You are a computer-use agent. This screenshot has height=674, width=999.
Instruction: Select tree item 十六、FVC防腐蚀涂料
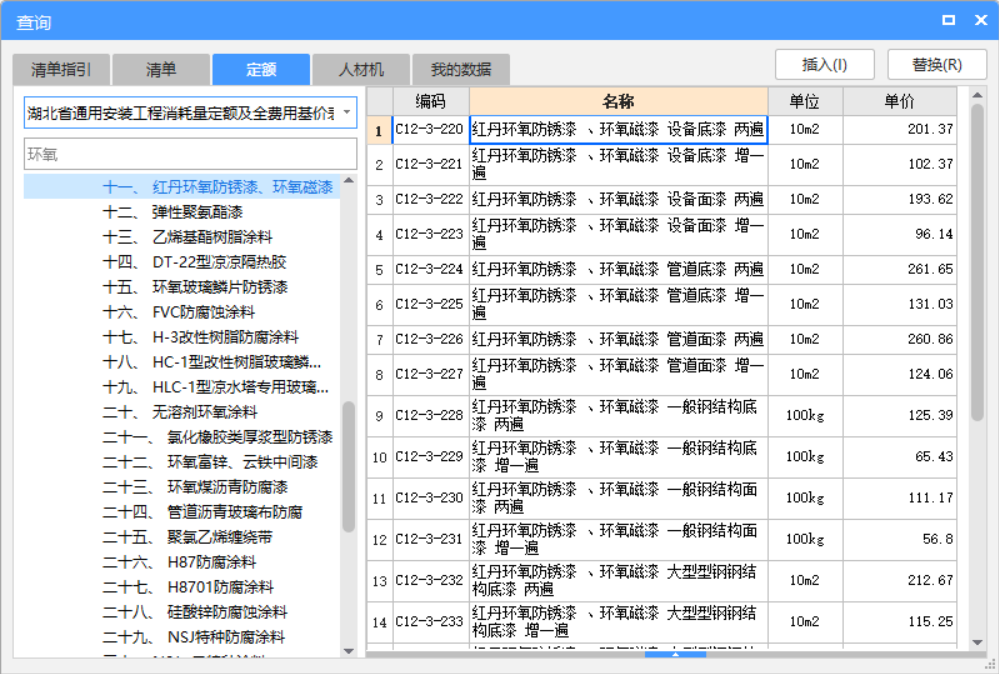click(179, 312)
